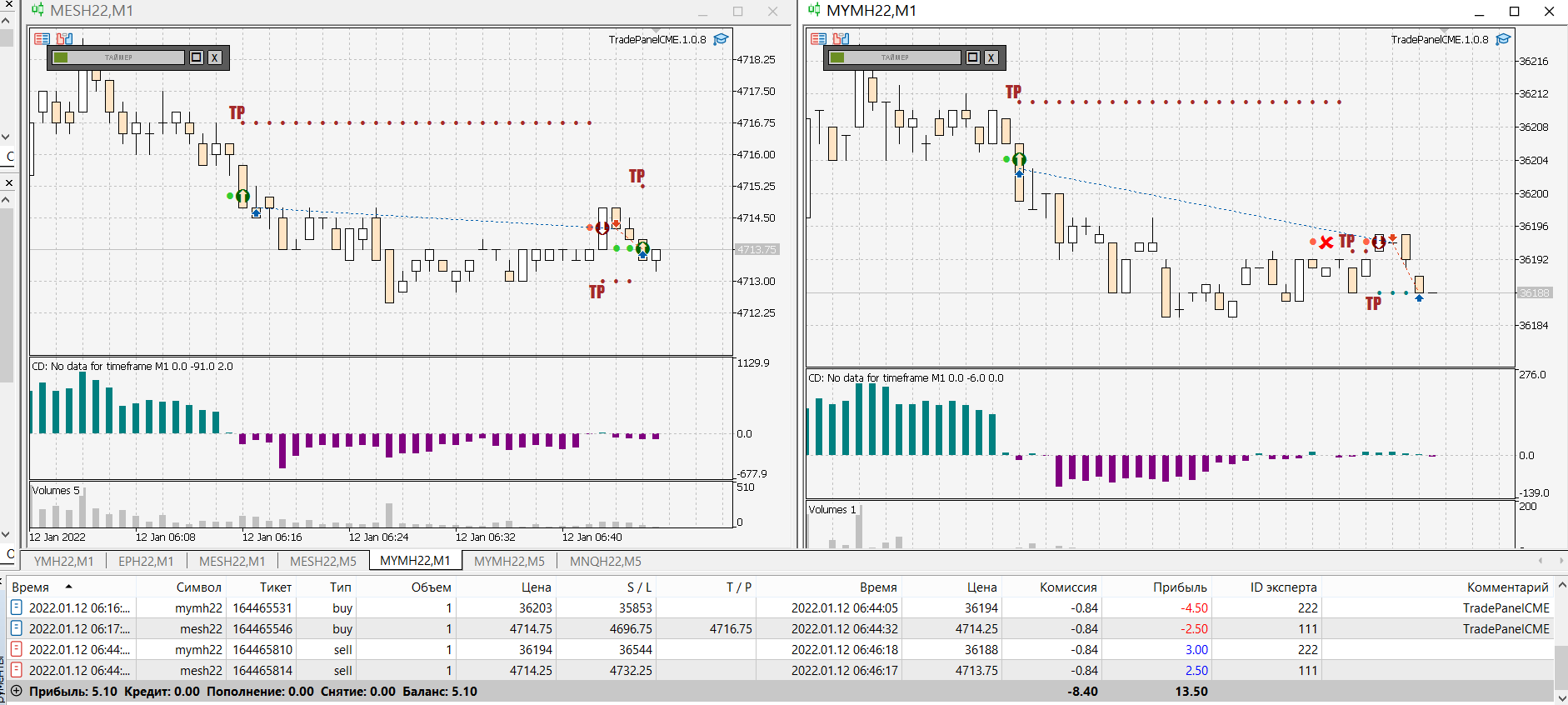Open the MESH22,M5 chart tab
Image resolution: width=1568 pixels, height=705 pixels.
pyautogui.click(x=323, y=561)
